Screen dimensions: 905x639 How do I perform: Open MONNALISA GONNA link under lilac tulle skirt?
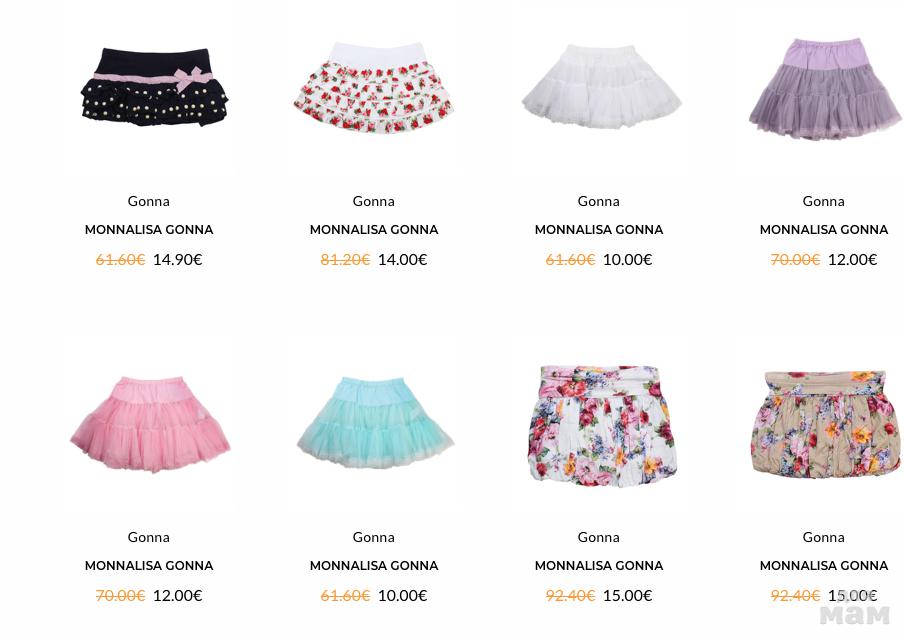pyautogui.click(x=824, y=230)
